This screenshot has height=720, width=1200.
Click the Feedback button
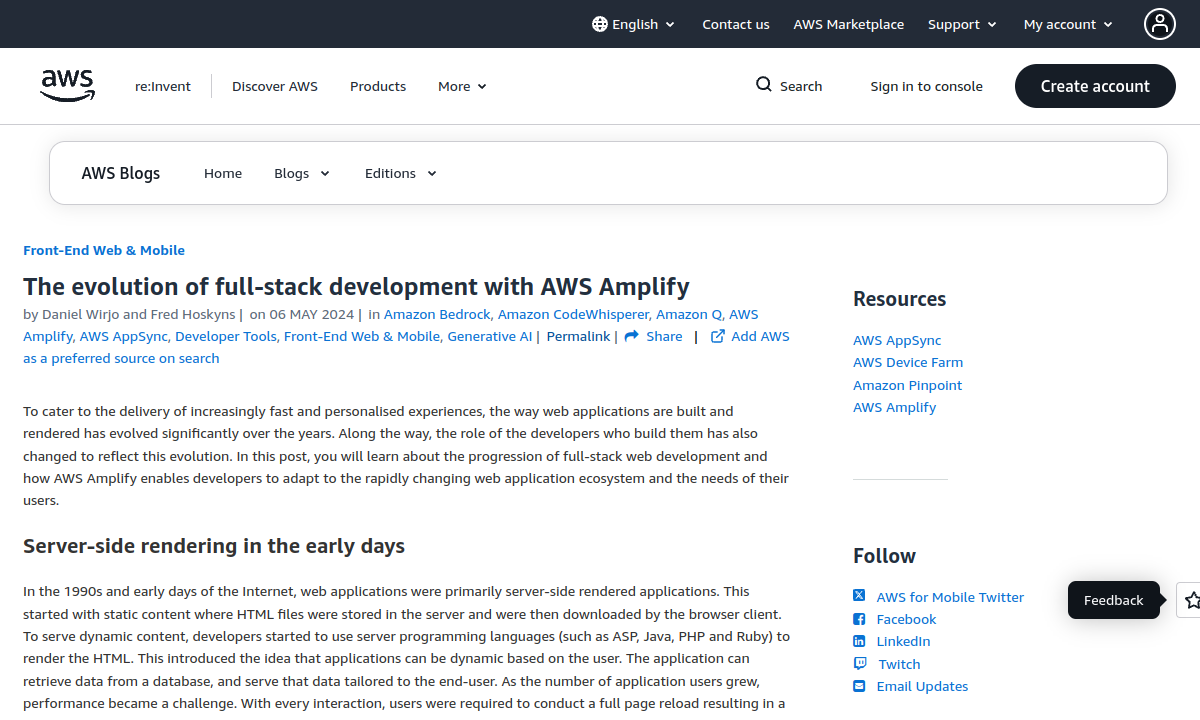coord(1113,600)
